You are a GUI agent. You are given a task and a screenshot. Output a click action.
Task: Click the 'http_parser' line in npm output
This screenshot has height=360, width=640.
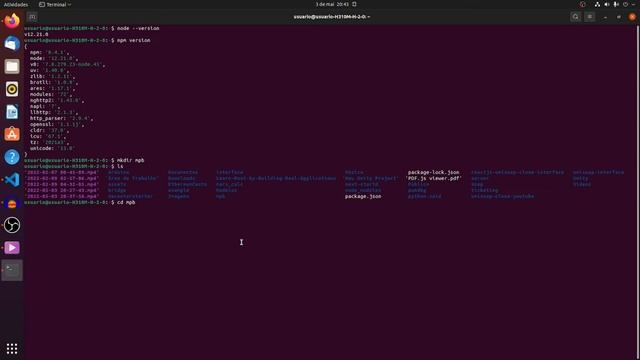(61, 118)
